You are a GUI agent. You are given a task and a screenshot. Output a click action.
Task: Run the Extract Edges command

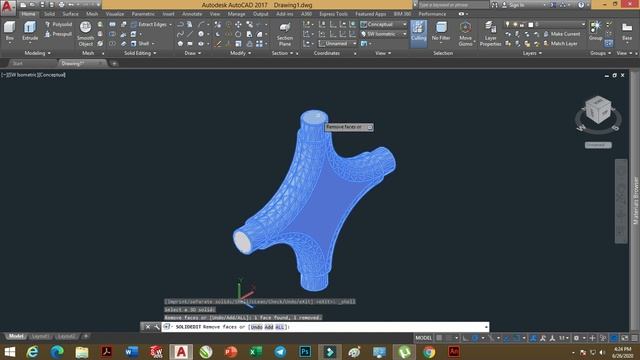tap(149, 24)
